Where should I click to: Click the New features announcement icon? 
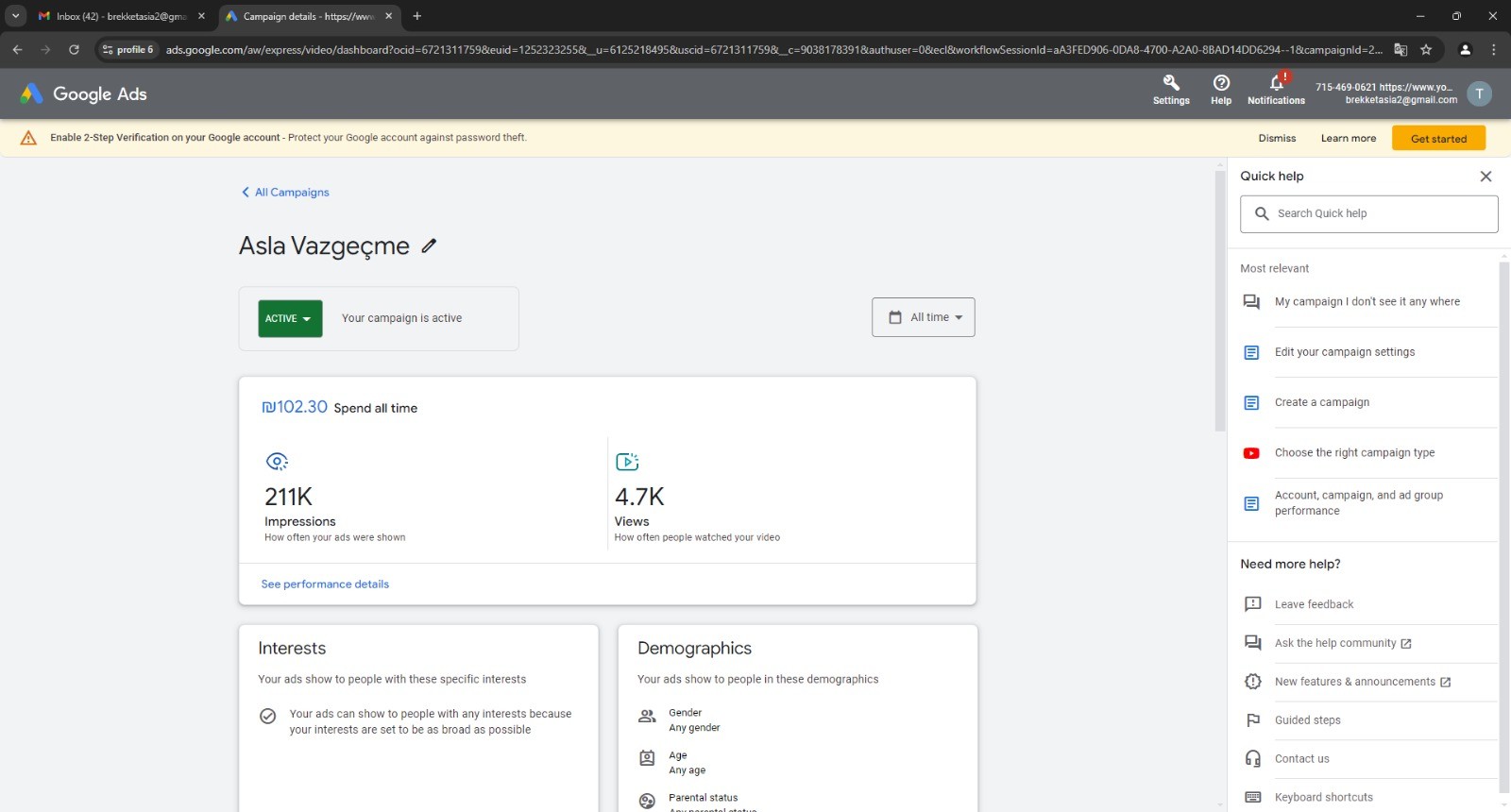(x=1253, y=682)
